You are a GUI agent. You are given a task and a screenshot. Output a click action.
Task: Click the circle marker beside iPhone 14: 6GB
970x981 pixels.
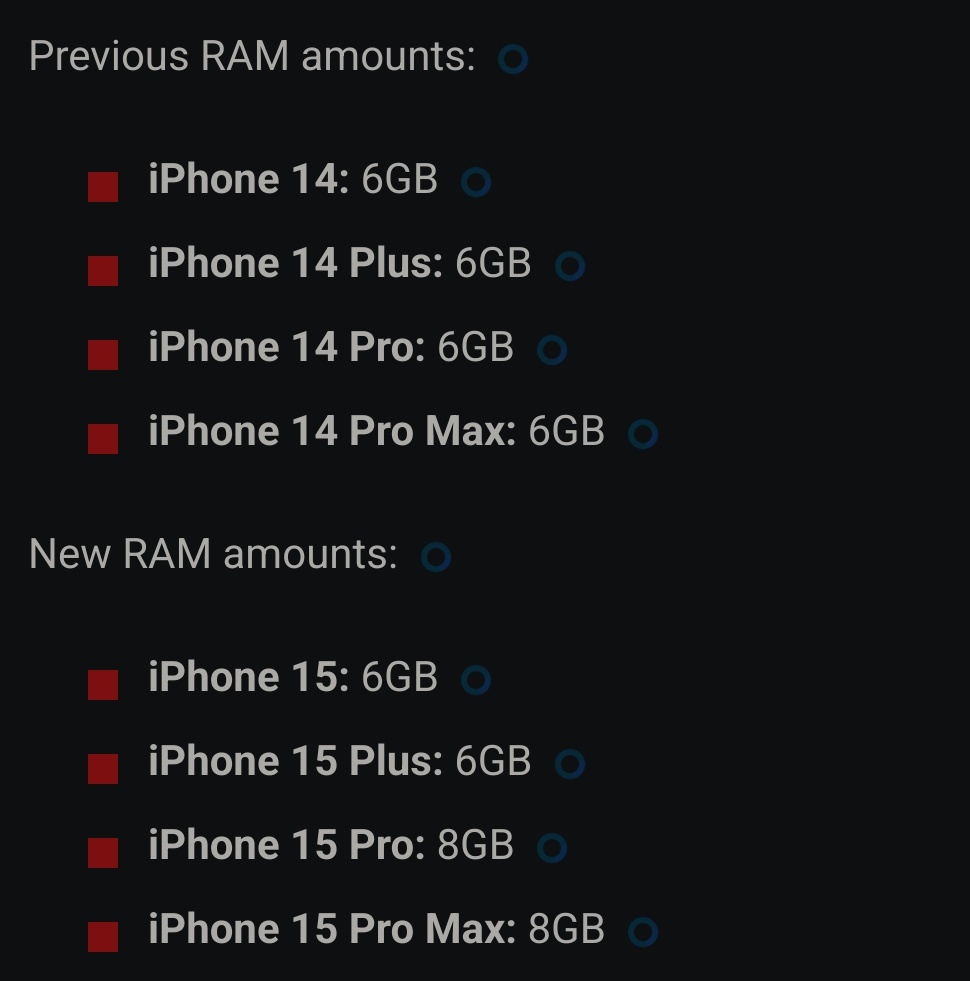click(x=476, y=183)
